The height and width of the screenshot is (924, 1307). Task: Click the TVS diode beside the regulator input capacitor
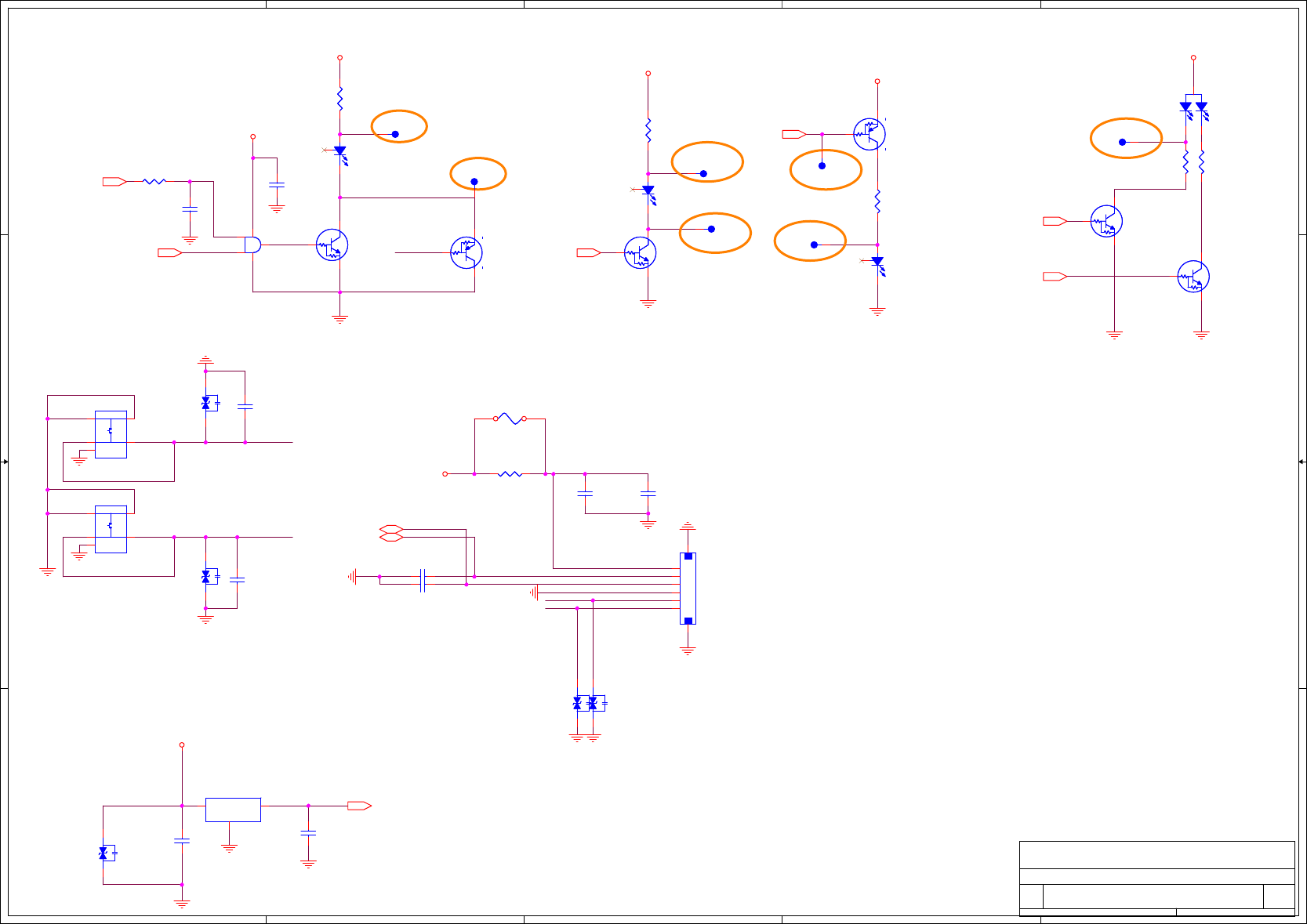pos(106,853)
